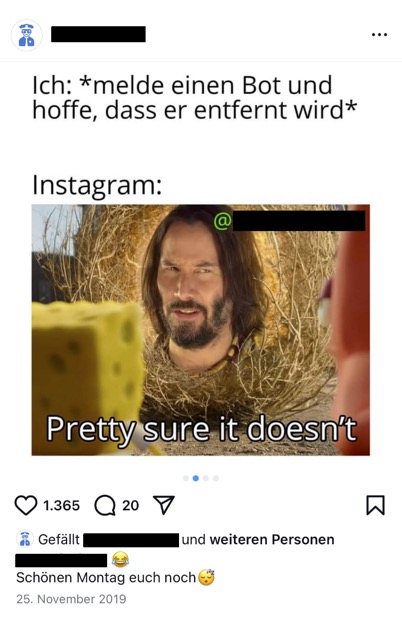Open the poster's profile avatar at top

[26, 35]
